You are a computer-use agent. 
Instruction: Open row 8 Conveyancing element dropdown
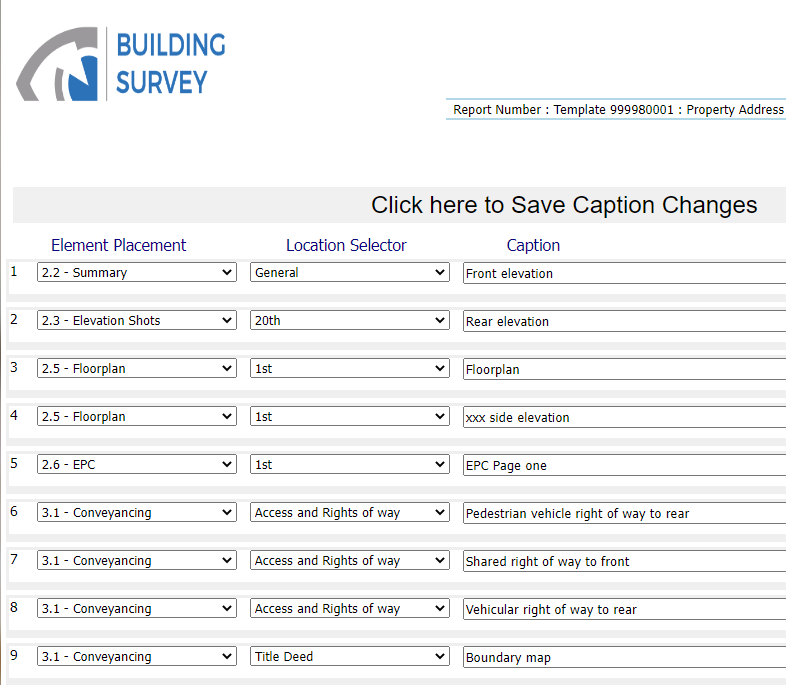tap(137, 609)
